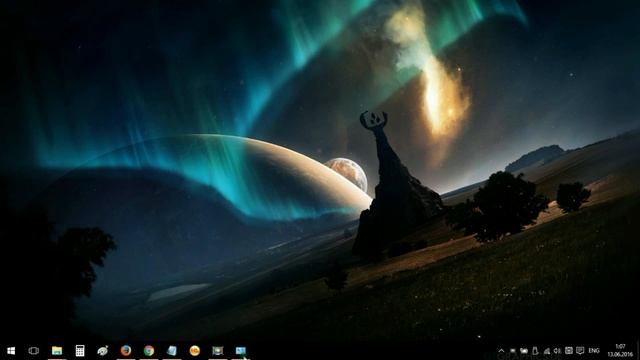The height and width of the screenshot is (360, 640).
Task: Open the volume control in the tray
Action: point(558,351)
